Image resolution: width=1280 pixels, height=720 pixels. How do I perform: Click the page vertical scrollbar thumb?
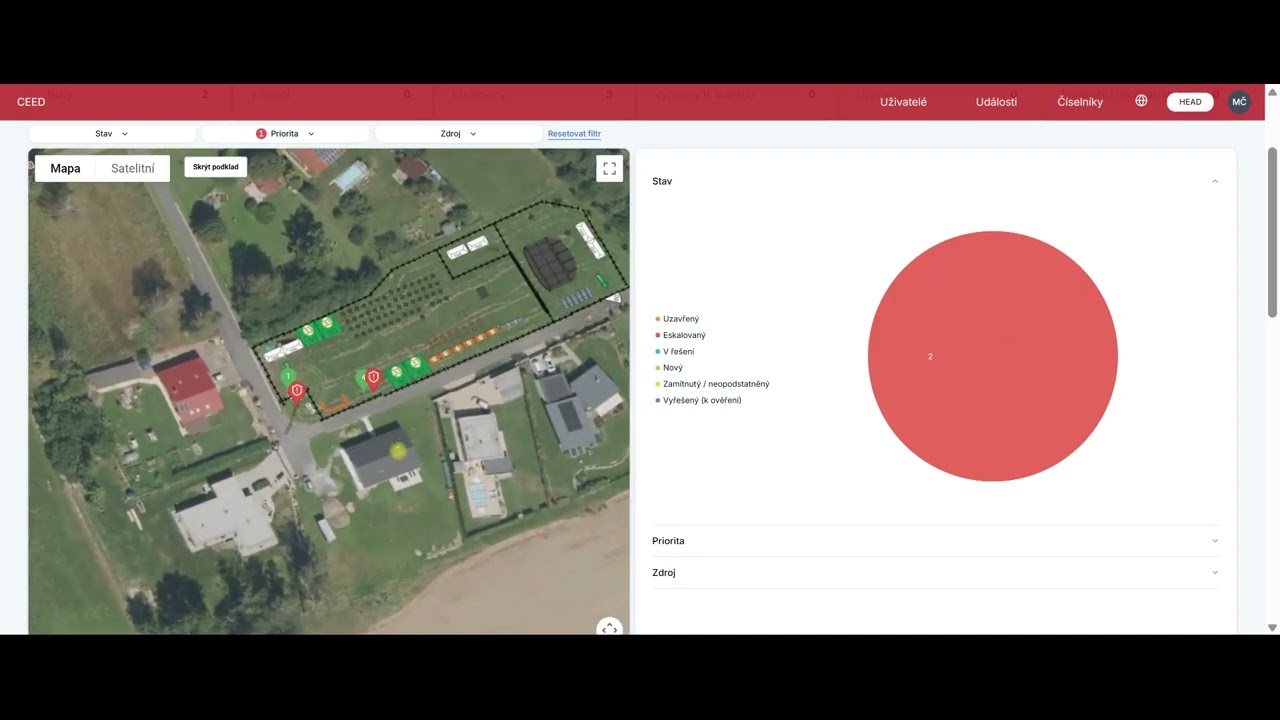[1272, 232]
